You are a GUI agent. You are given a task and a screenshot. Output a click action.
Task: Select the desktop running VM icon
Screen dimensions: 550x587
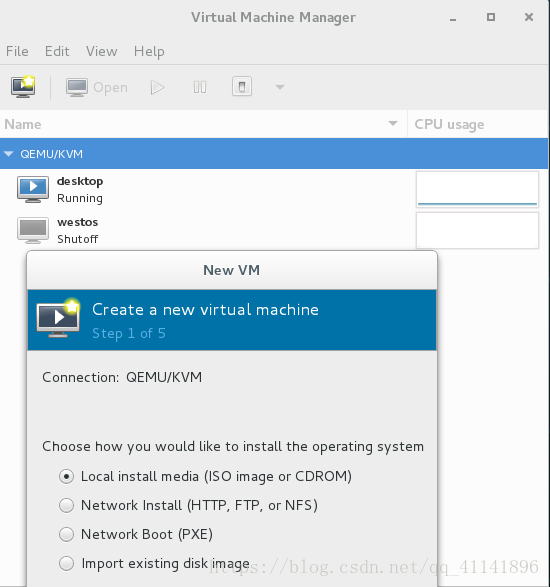[33, 189]
